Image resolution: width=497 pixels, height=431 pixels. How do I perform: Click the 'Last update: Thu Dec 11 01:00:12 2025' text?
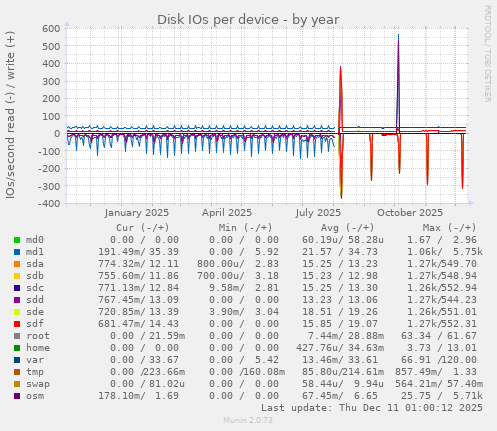(372, 408)
